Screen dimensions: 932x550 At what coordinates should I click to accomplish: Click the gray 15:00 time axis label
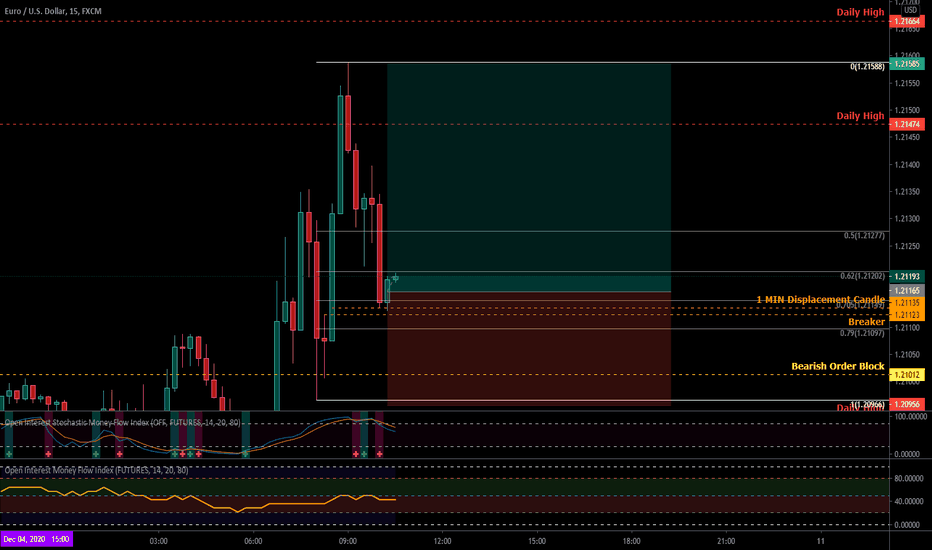[537, 541]
